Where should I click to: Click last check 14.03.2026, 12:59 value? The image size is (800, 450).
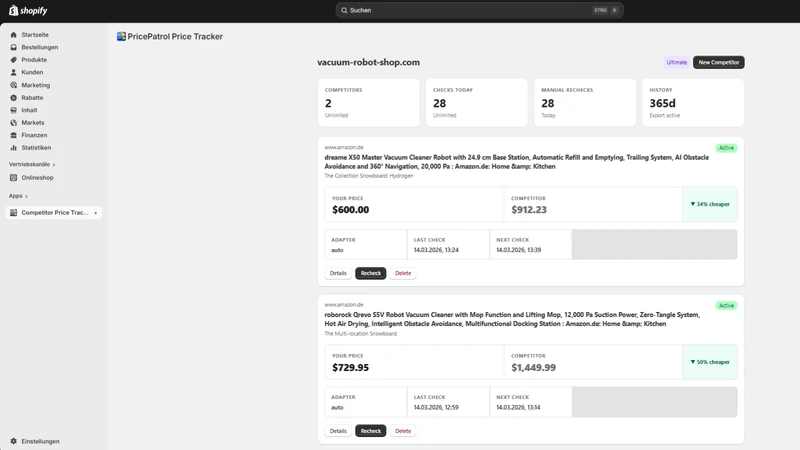tap(436, 408)
